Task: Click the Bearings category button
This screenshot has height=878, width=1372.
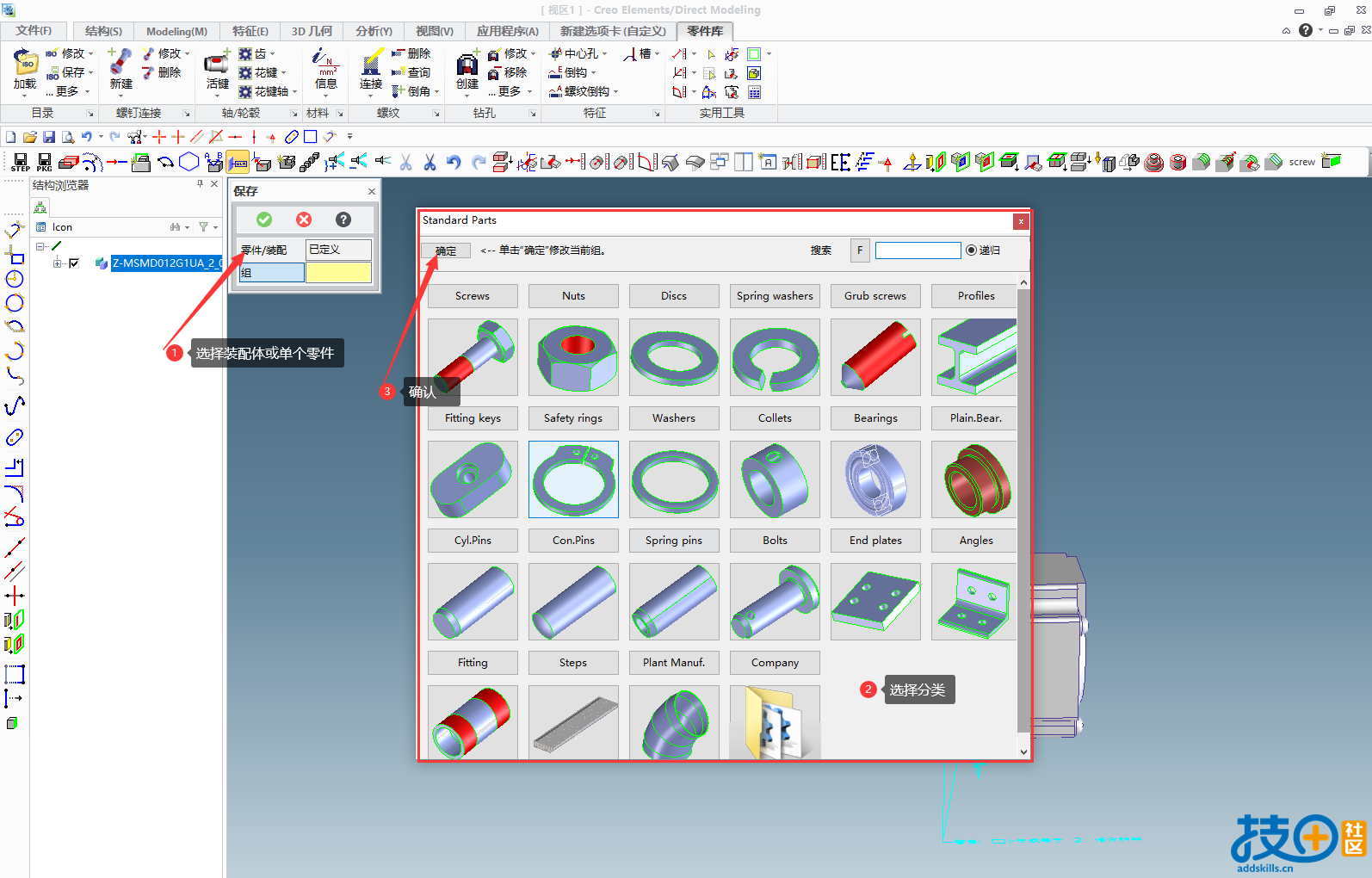Action: [x=875, y=418]
